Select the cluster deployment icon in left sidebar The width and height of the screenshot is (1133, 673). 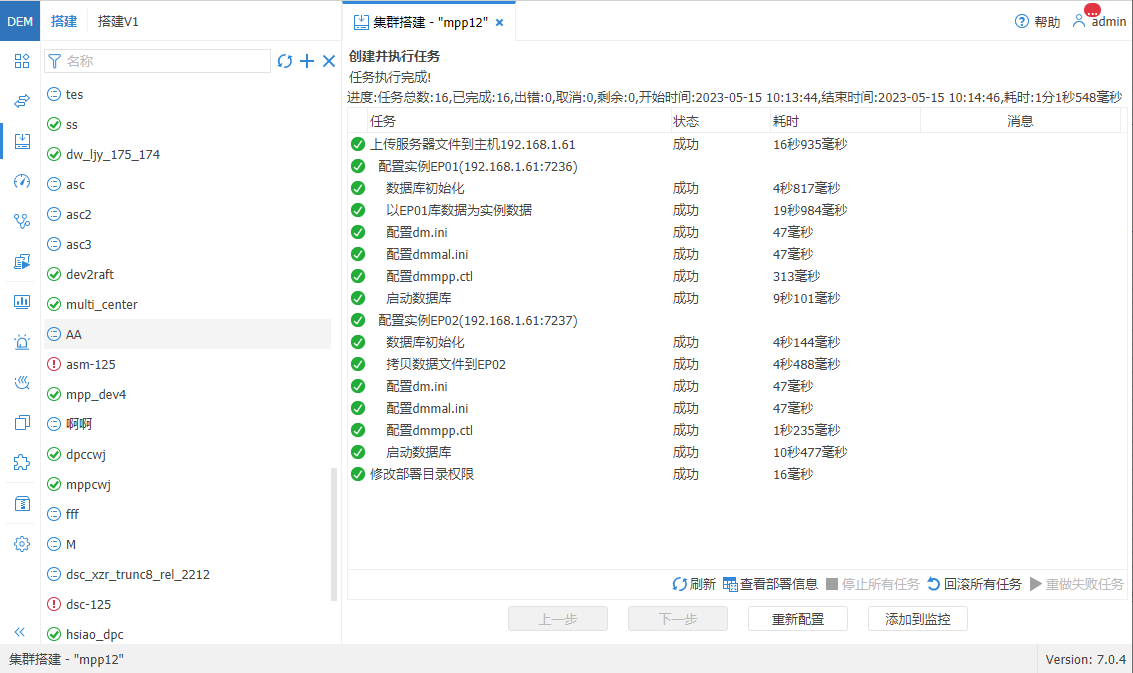click(x=21, y=141)
